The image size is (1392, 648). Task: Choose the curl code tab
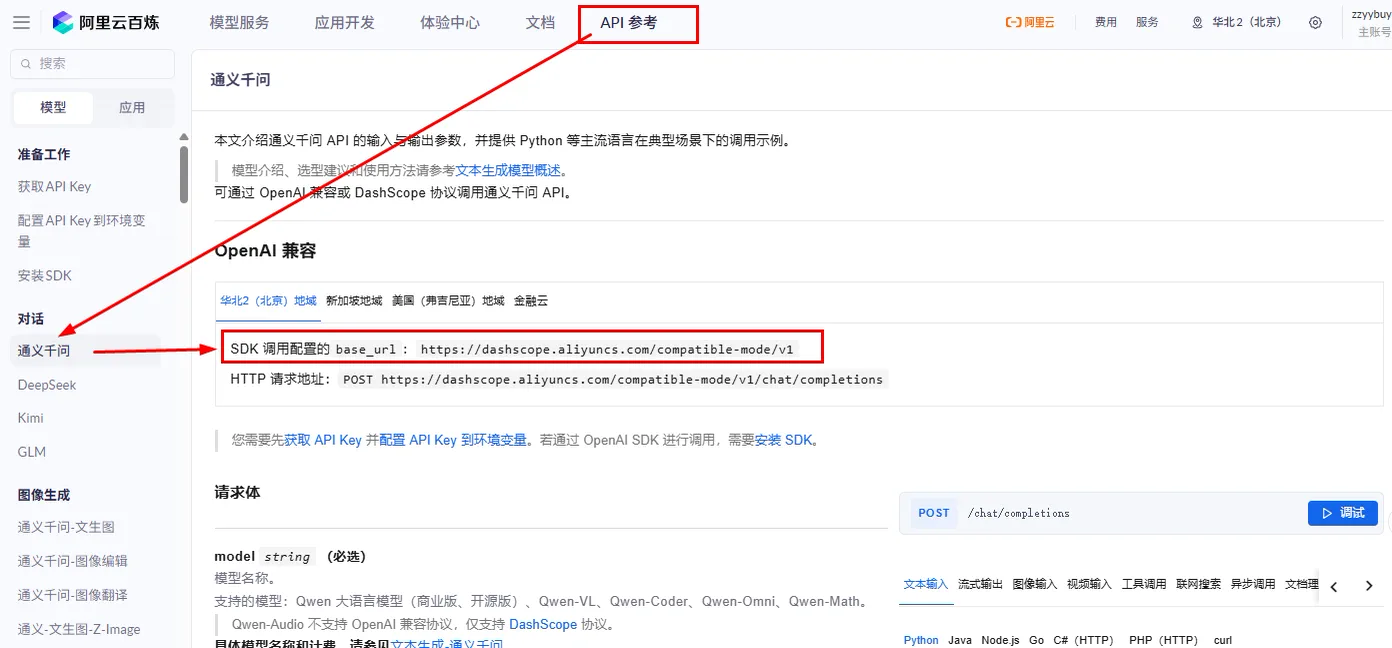1222,640
